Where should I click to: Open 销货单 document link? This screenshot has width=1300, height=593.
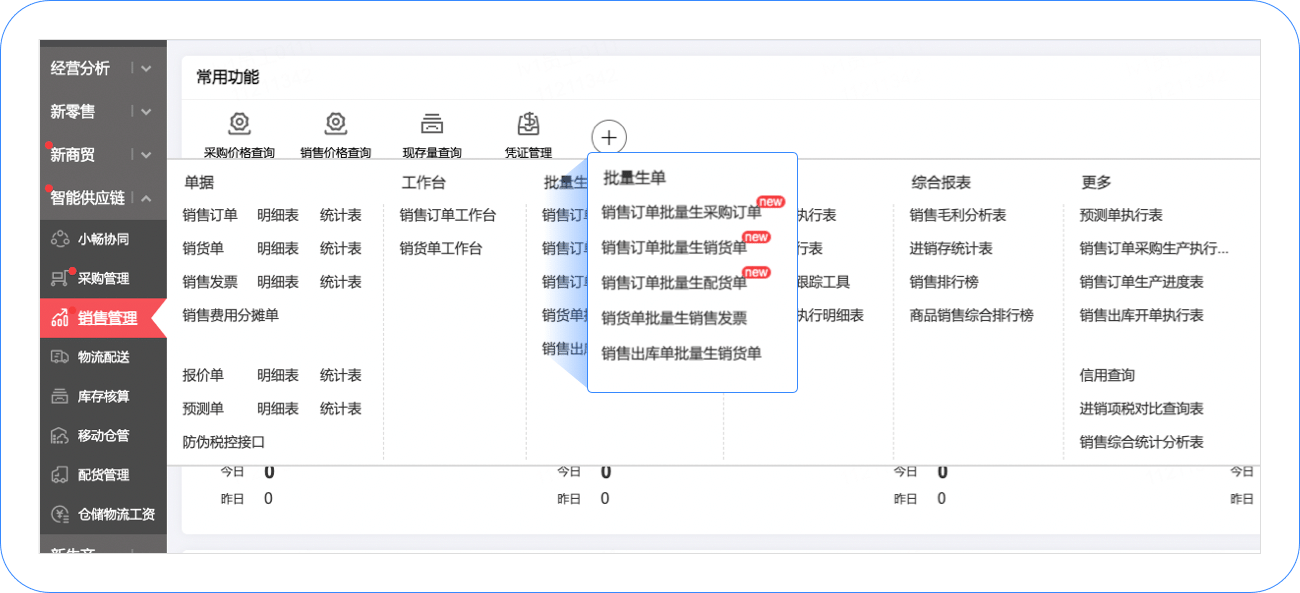pyautogui.click(x=203, y=249)
